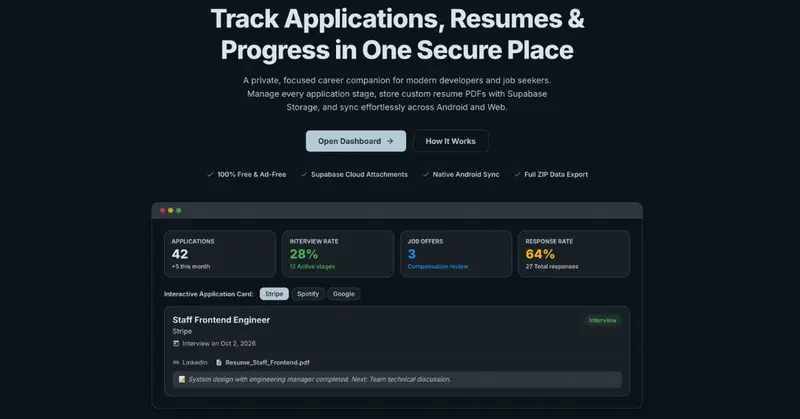Click the Compensation review text
The height and width of the screenshot is (419, 800).
pyautogui.click(x=438, y=266)
